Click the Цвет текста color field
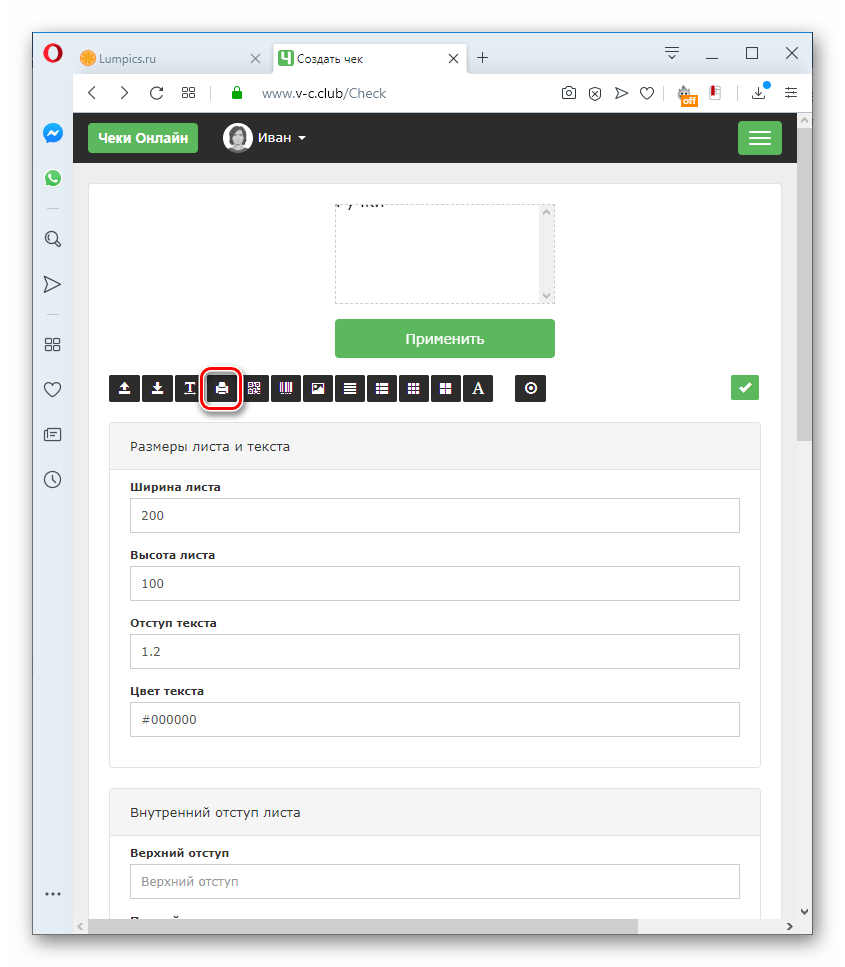Image resolution: width=845 pixels, height=967 pixels. point(435,720)
